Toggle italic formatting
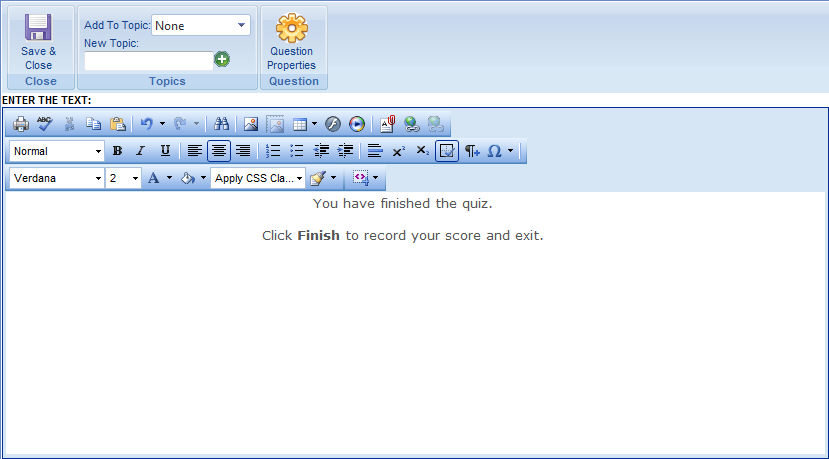The width and height of the screenshot is (829, 459). [141, 151]
